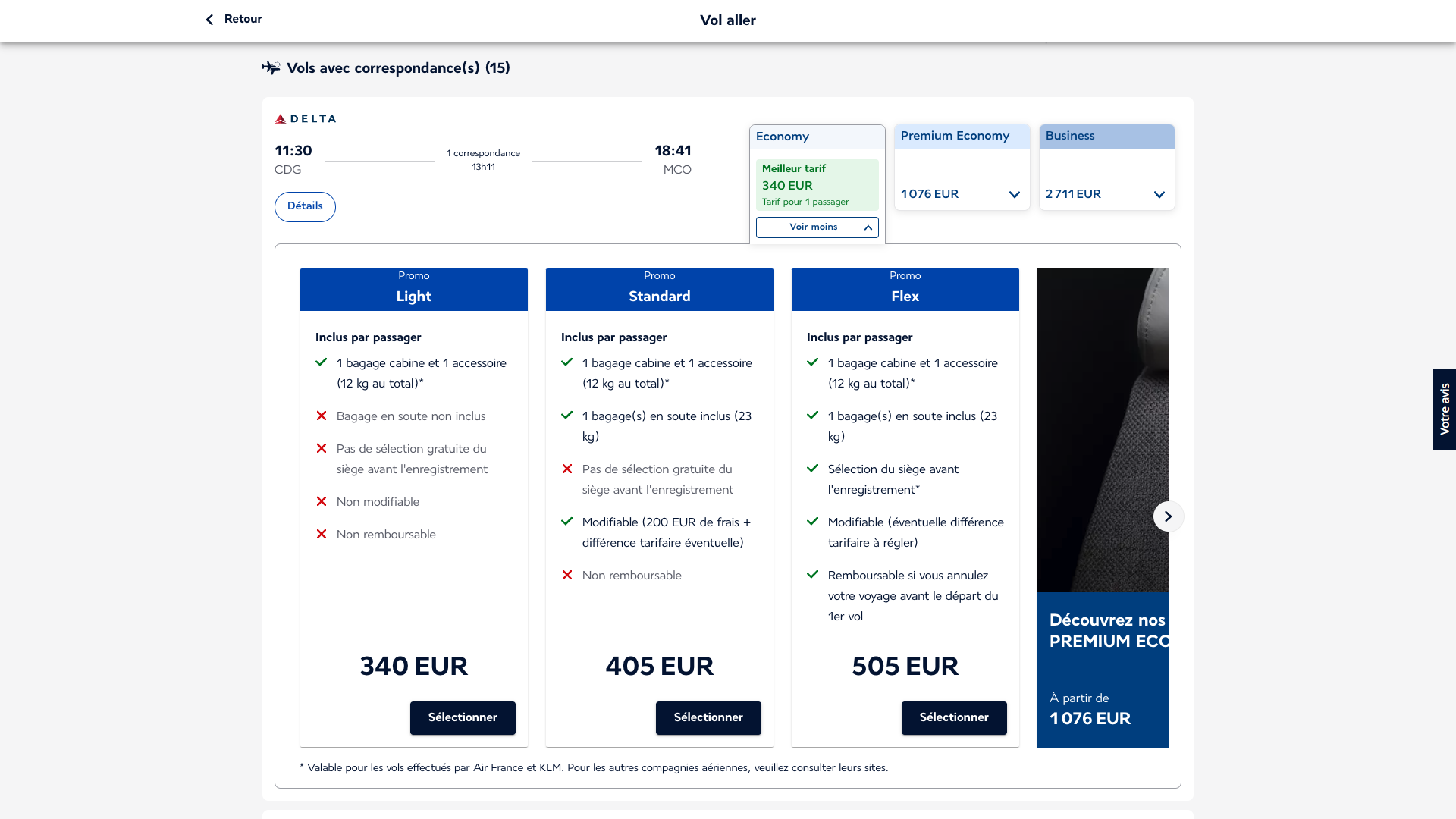Click the red cross beside Standard seat selection

(567, 469)
